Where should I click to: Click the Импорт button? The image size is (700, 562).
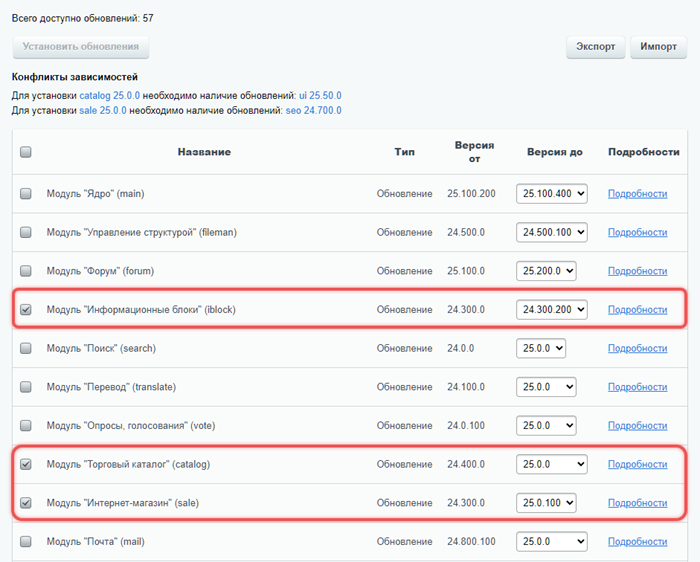tap(658, 47)
